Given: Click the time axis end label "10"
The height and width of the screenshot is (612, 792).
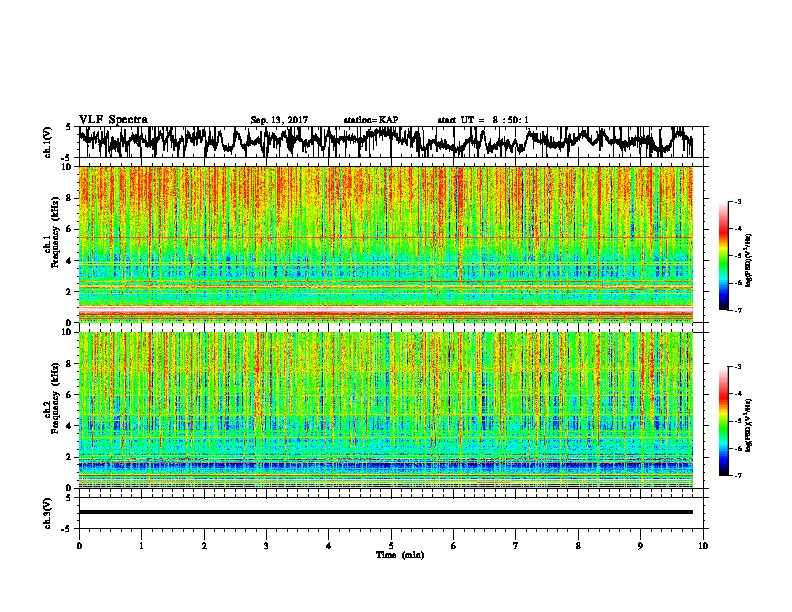Looking at the screenshot, I should point(703,546).
